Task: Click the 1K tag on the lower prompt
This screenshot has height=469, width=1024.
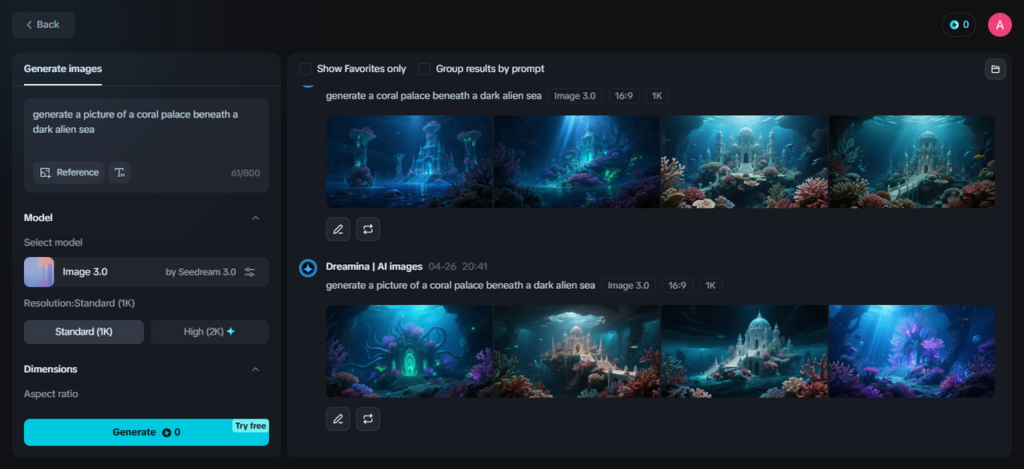Action: click(711, 285)
